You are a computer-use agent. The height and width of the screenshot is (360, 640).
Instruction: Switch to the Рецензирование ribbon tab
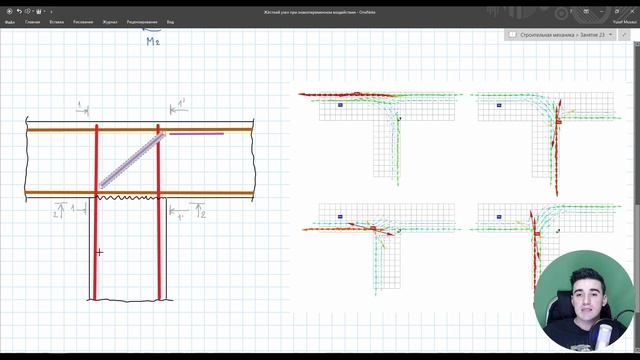coord(142,22)
